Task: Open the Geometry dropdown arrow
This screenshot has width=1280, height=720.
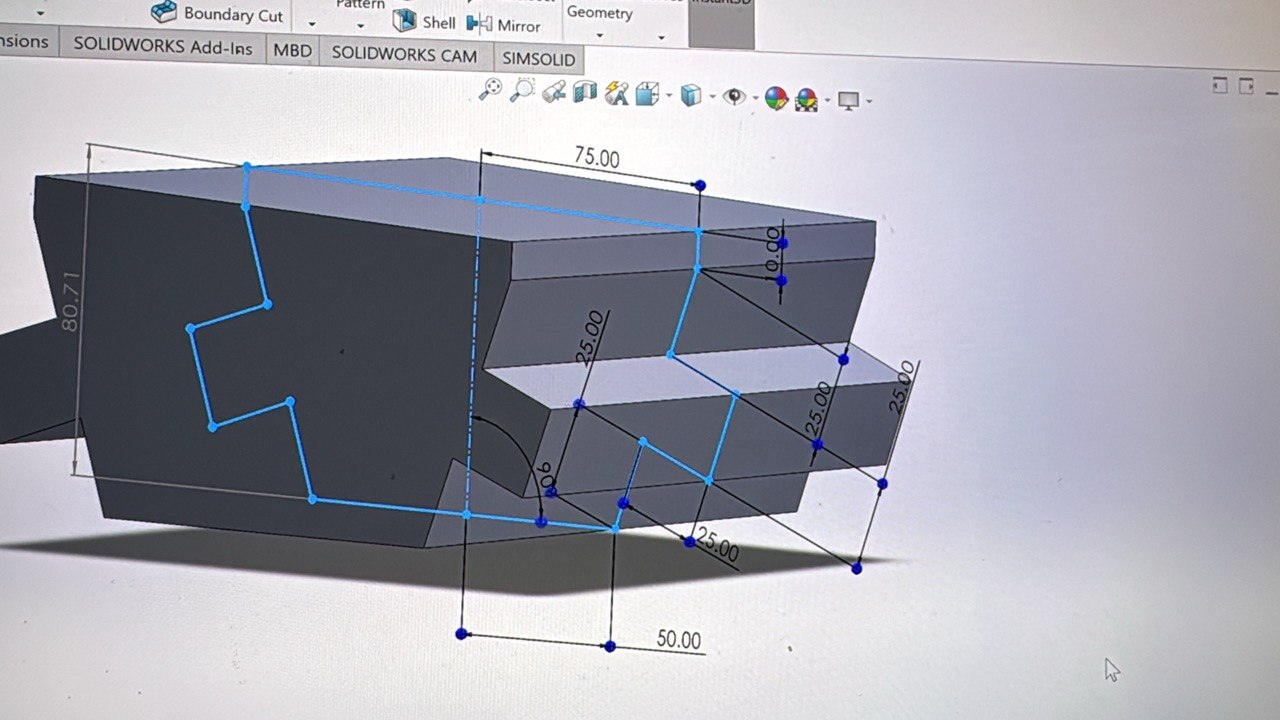Action: 600,36
